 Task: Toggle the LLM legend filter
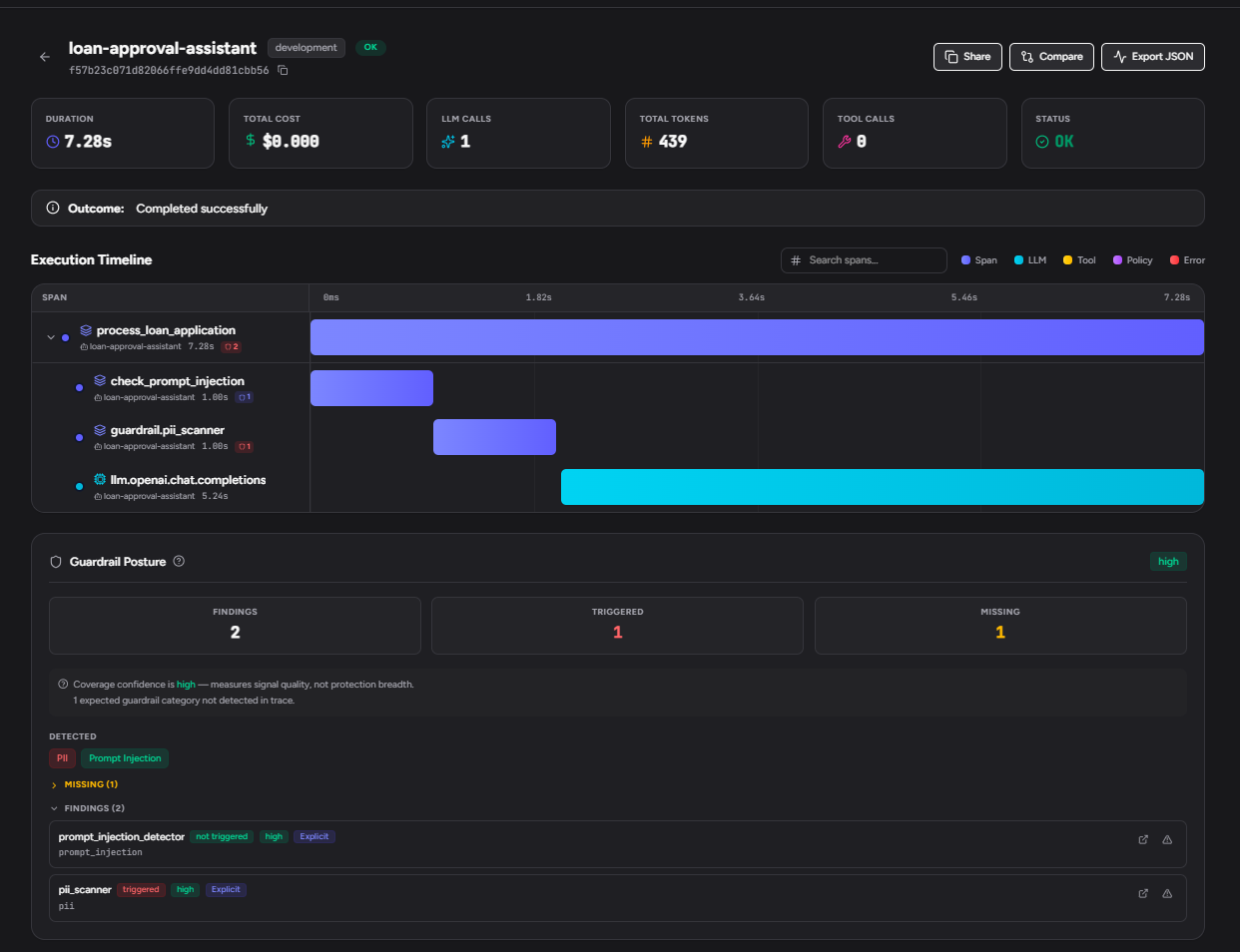point(1030,260)
